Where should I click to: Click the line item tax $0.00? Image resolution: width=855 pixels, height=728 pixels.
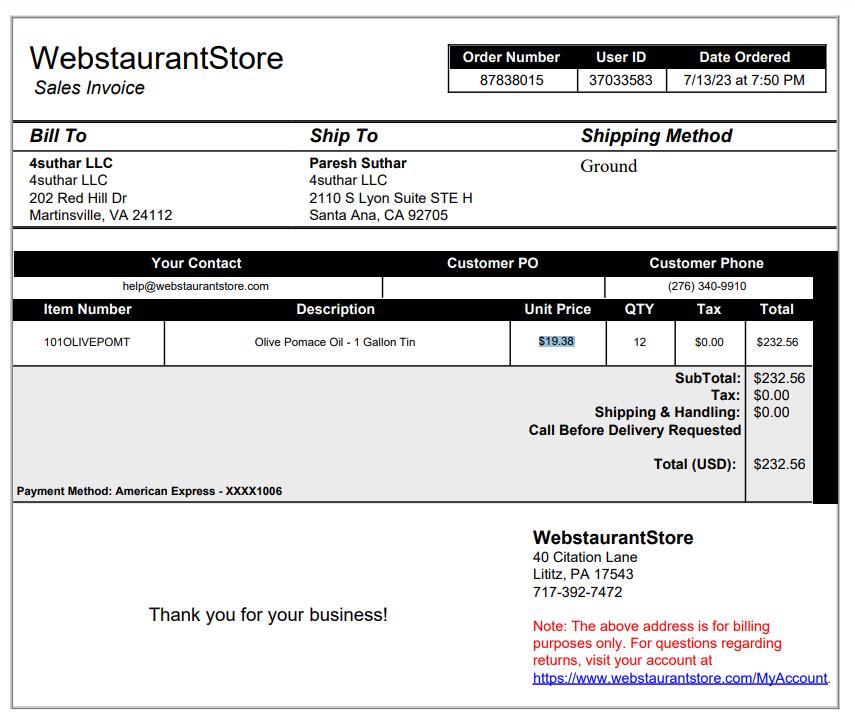point(709,342)
